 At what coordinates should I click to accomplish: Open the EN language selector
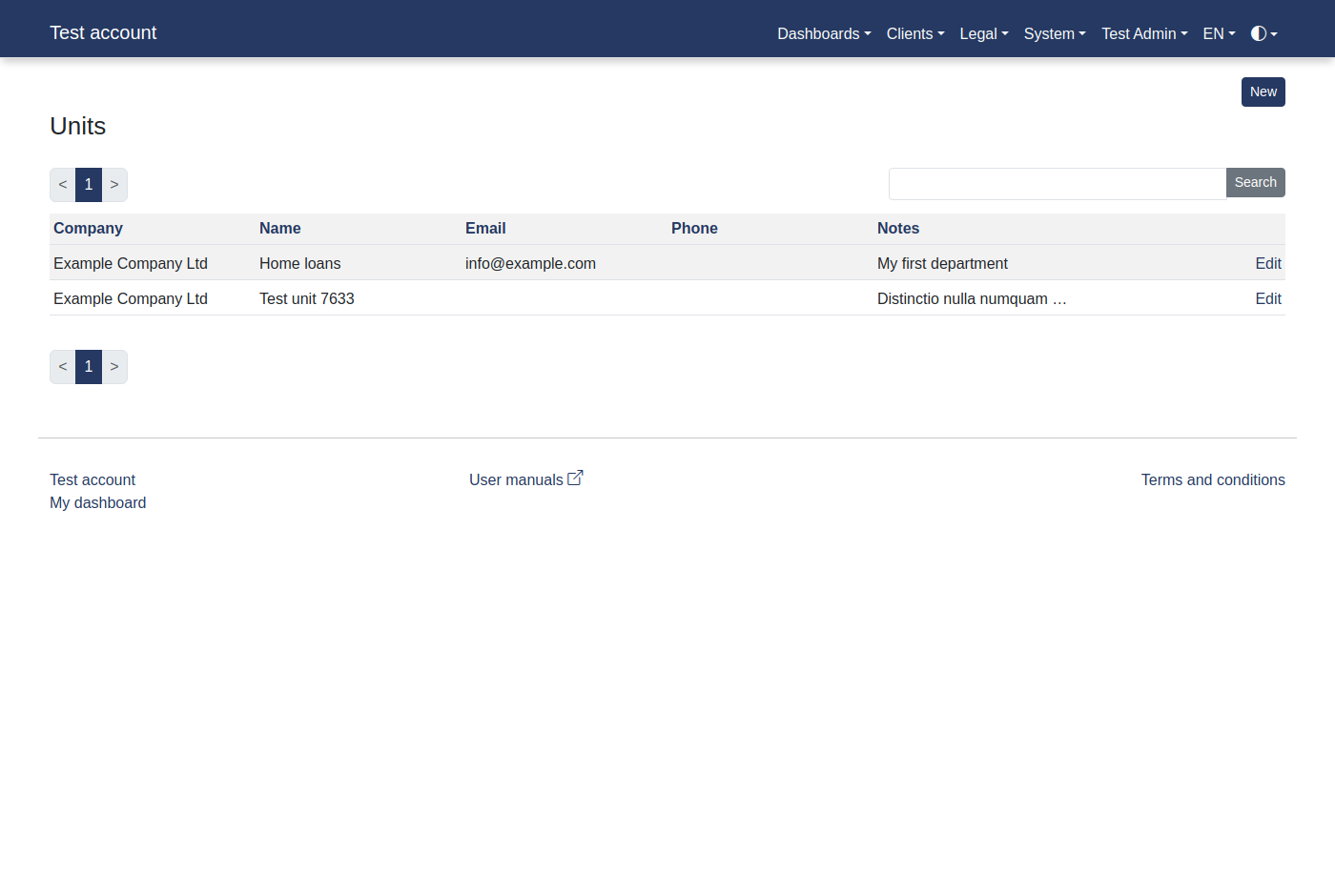(1217, 33)
